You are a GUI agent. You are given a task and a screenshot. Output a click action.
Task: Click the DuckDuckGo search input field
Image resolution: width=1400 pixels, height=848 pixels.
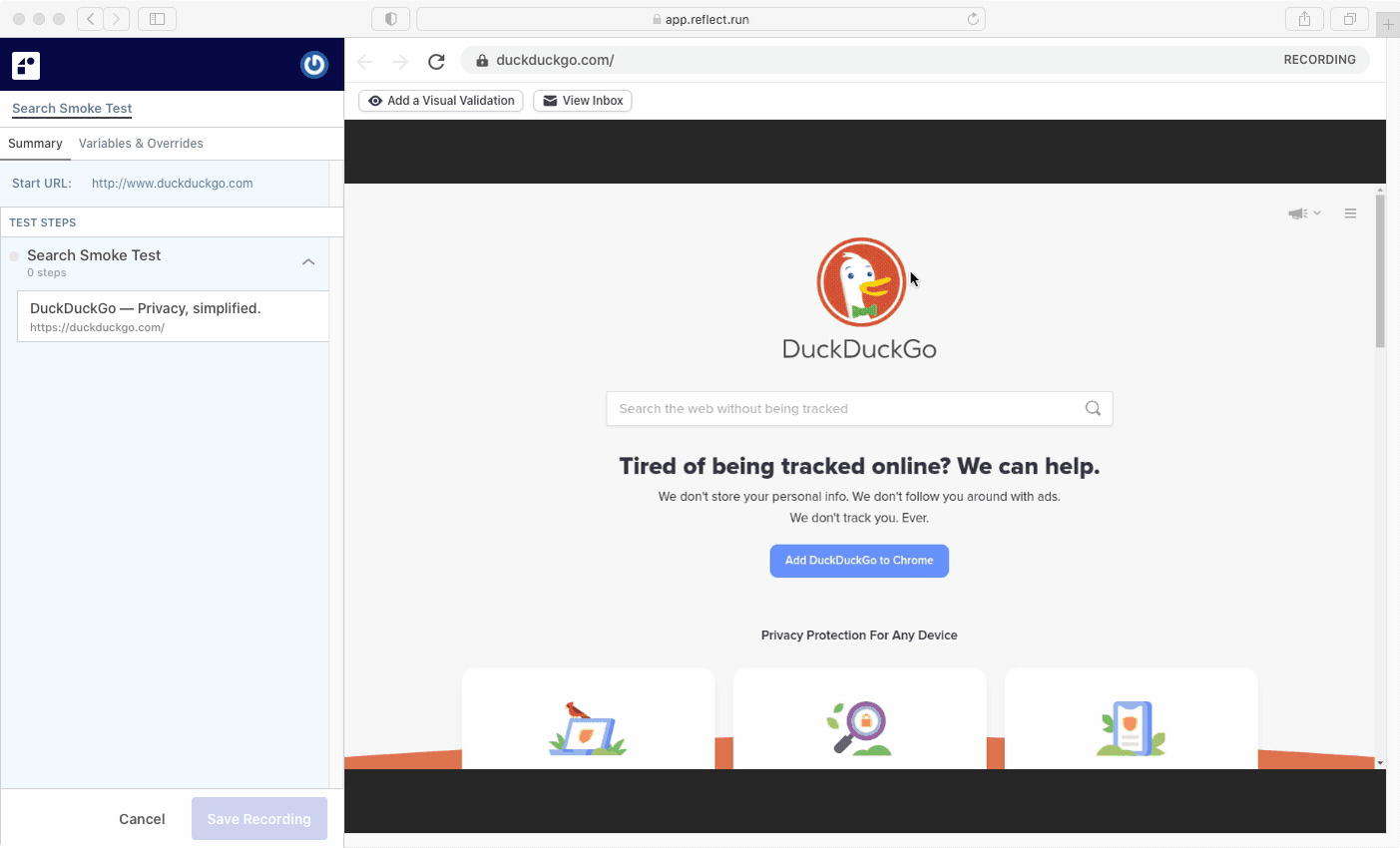843,409
